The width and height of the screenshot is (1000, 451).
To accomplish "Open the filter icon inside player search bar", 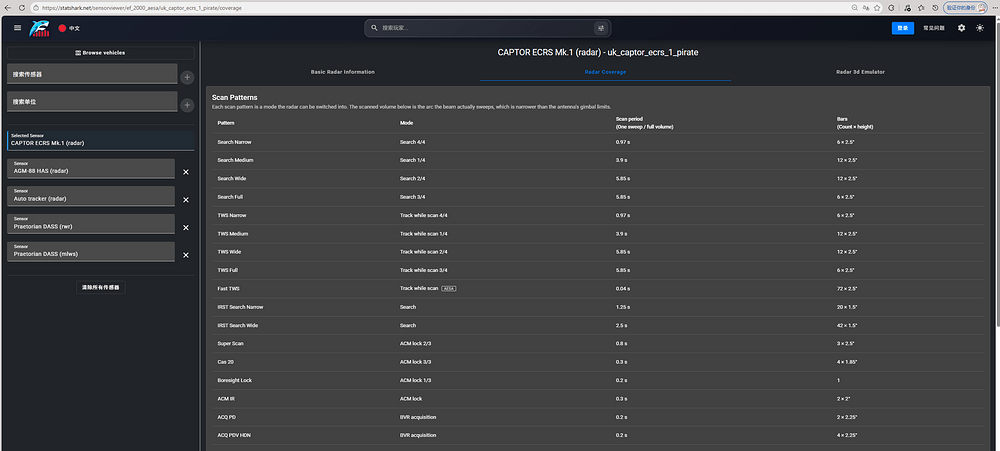I will click(600, 28).
